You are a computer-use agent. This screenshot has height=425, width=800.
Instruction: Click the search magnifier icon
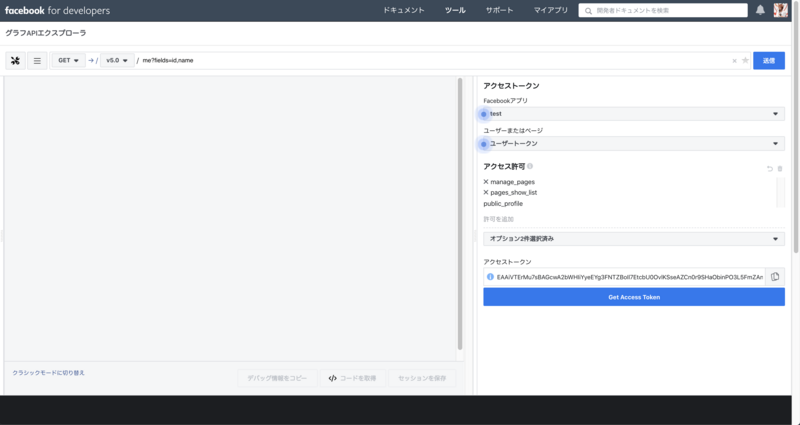point(588,11)
